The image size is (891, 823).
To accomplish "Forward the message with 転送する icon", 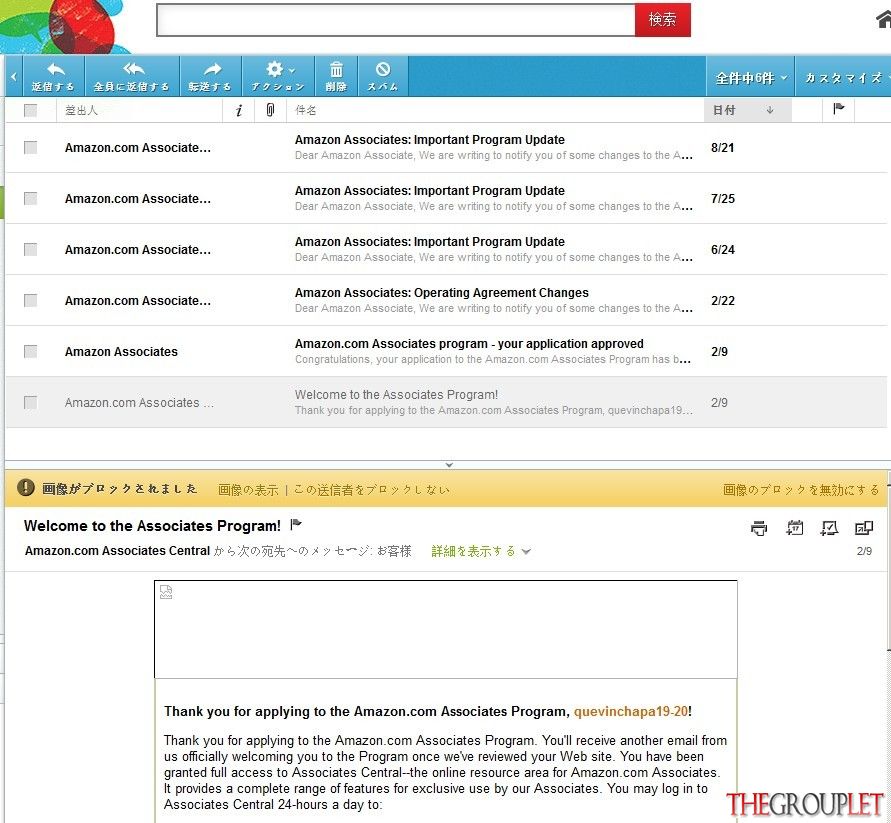I will pyautogui.click(x=212, y=69).
